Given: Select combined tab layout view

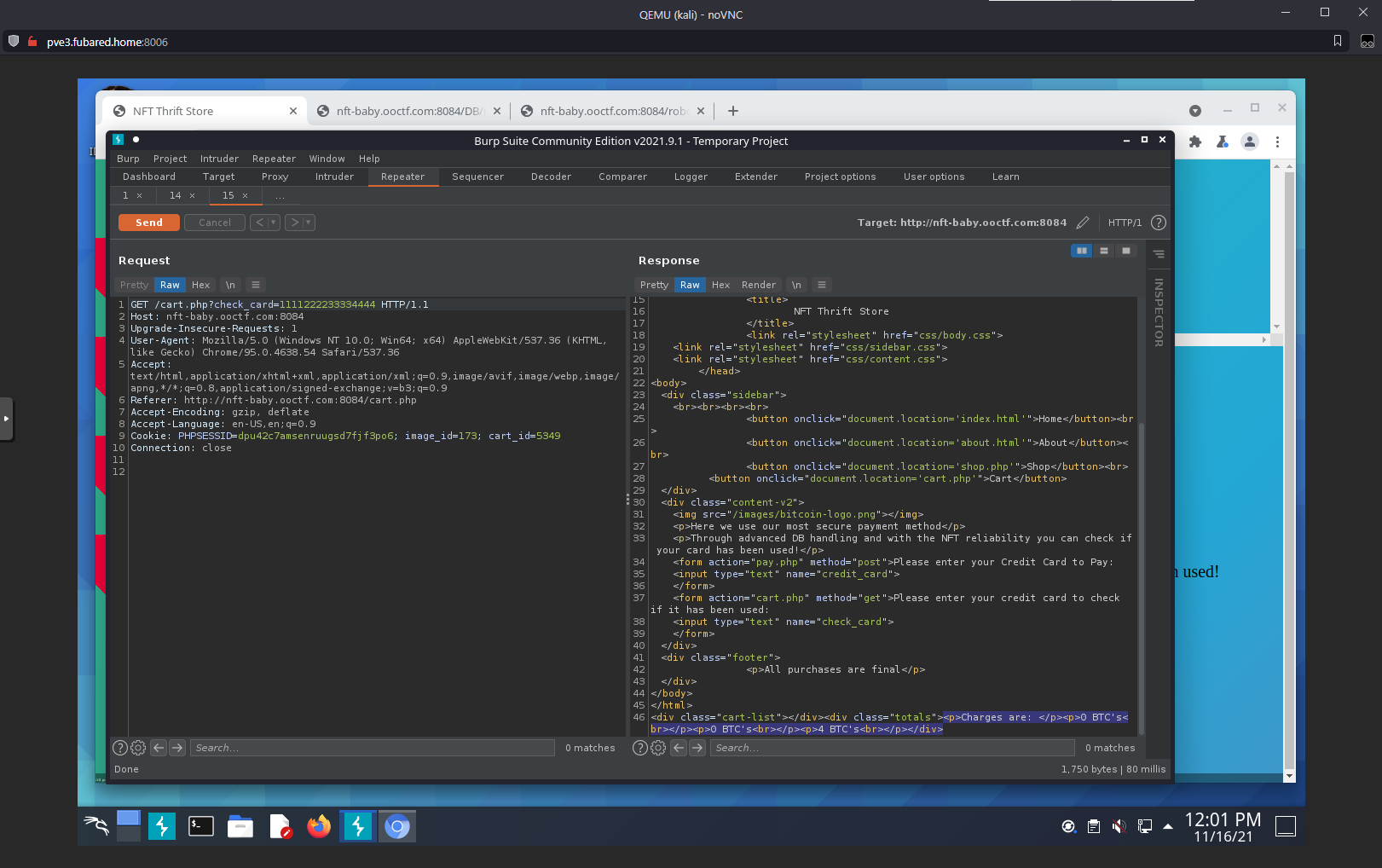Looking at the screenshot, I should coord(1126,251).
